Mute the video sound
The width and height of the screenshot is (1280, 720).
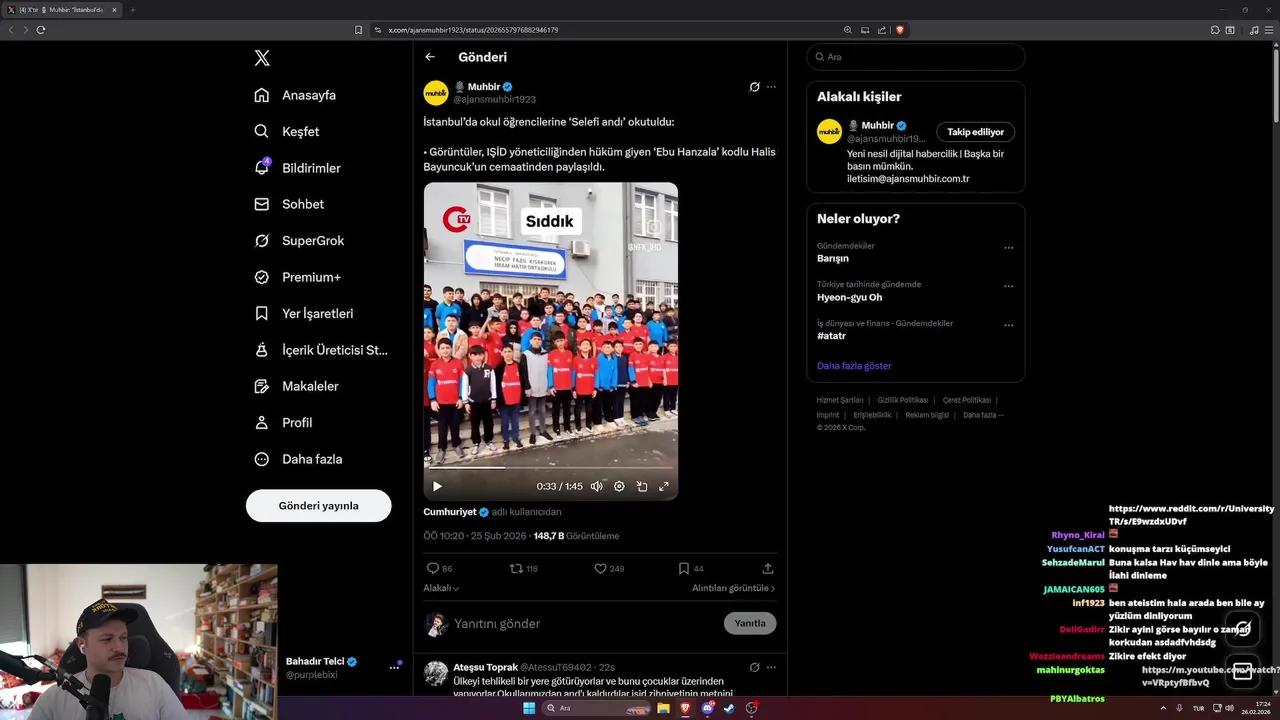(597, 486)
